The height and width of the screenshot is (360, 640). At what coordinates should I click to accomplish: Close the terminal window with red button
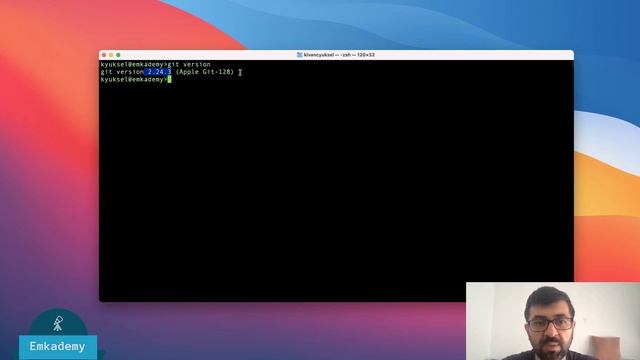click(x=104, y=55)
